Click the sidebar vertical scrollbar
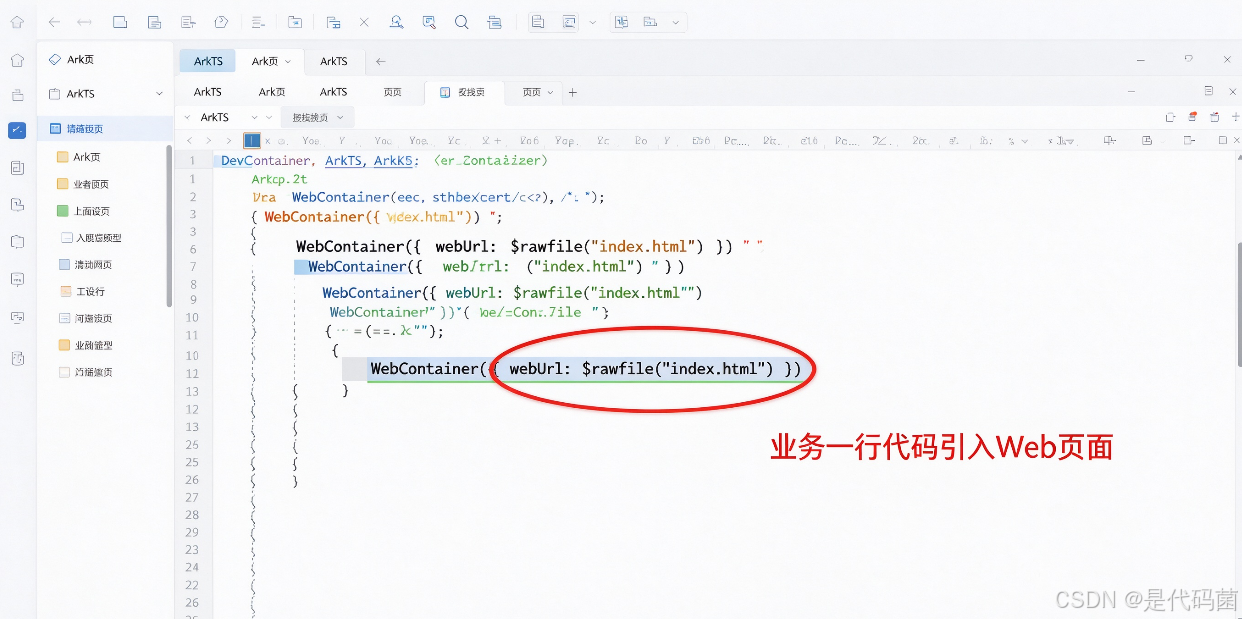The image size is (1242, 619). click(169, 225)
